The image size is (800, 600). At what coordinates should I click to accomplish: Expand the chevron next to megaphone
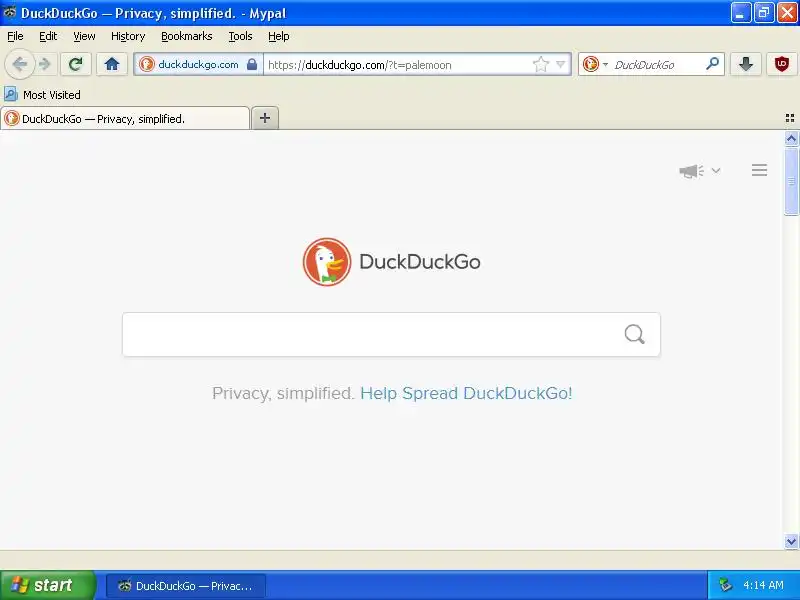pyautogui.click(x=716, y=170)
